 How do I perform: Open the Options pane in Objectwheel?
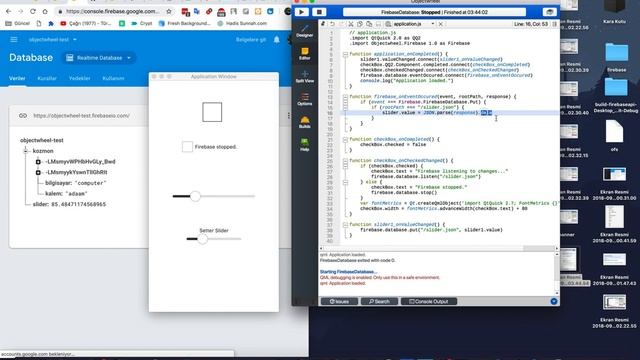(x=304, y=100)
